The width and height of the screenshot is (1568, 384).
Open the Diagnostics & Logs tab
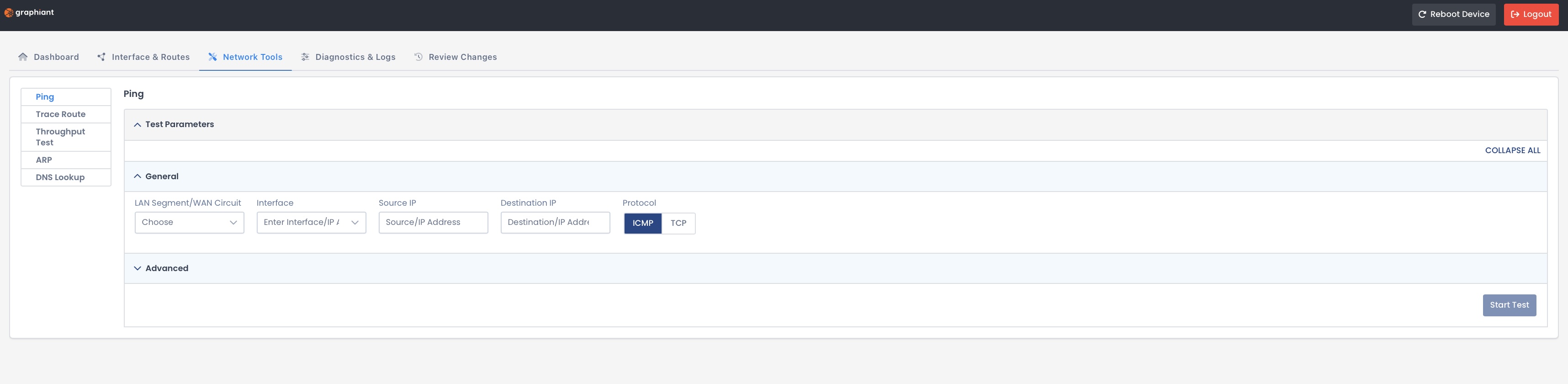coord(348,57)
